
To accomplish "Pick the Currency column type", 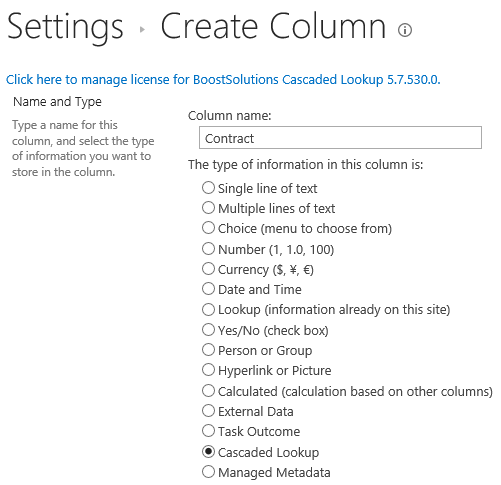I will tap(208, 269).
